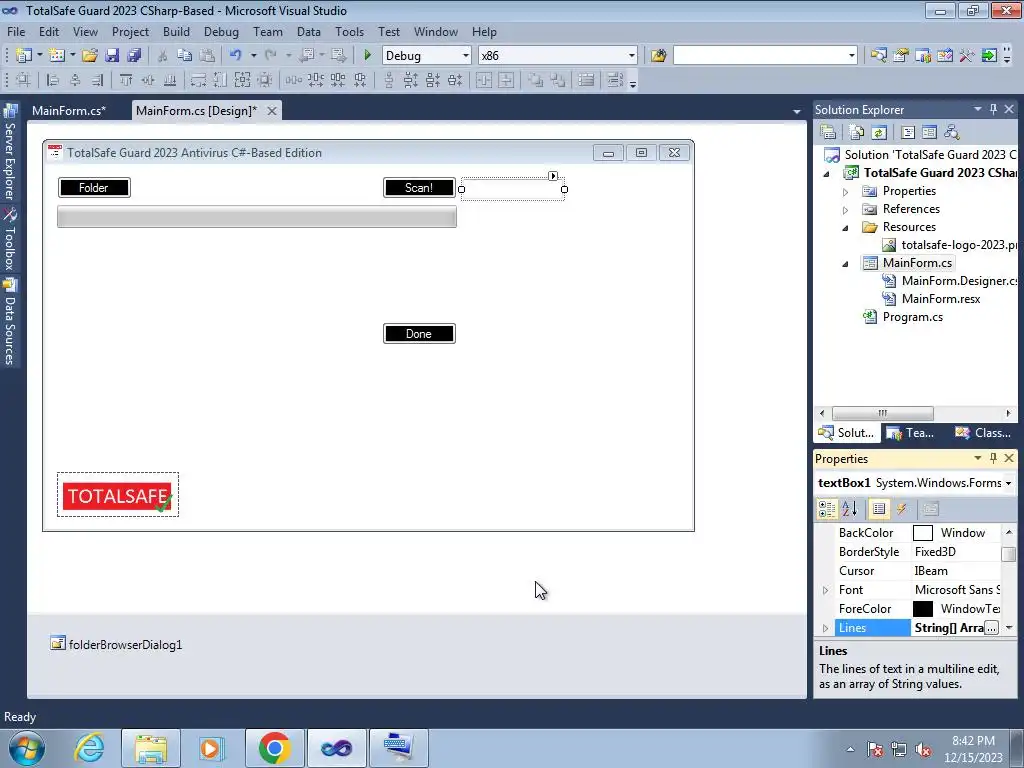Viewport: 1024px width, 768px height.
Task: Click View Class Diagram icon in Solution Explorer
Action: tap(952, 133)
